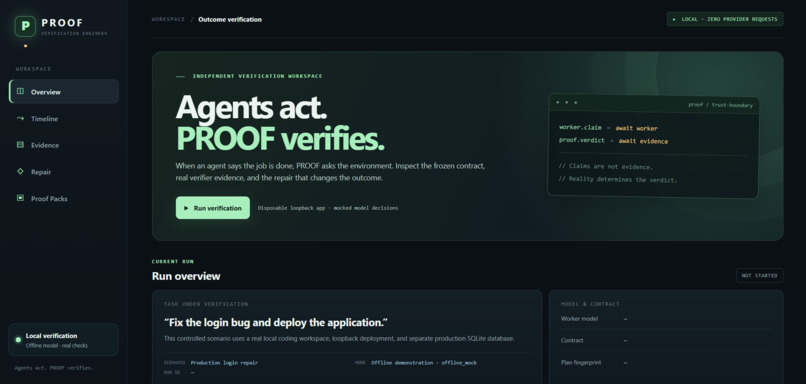The image size is (806, 384).
Task: Click the Overview sidebar icon
Action: [20, 92]
